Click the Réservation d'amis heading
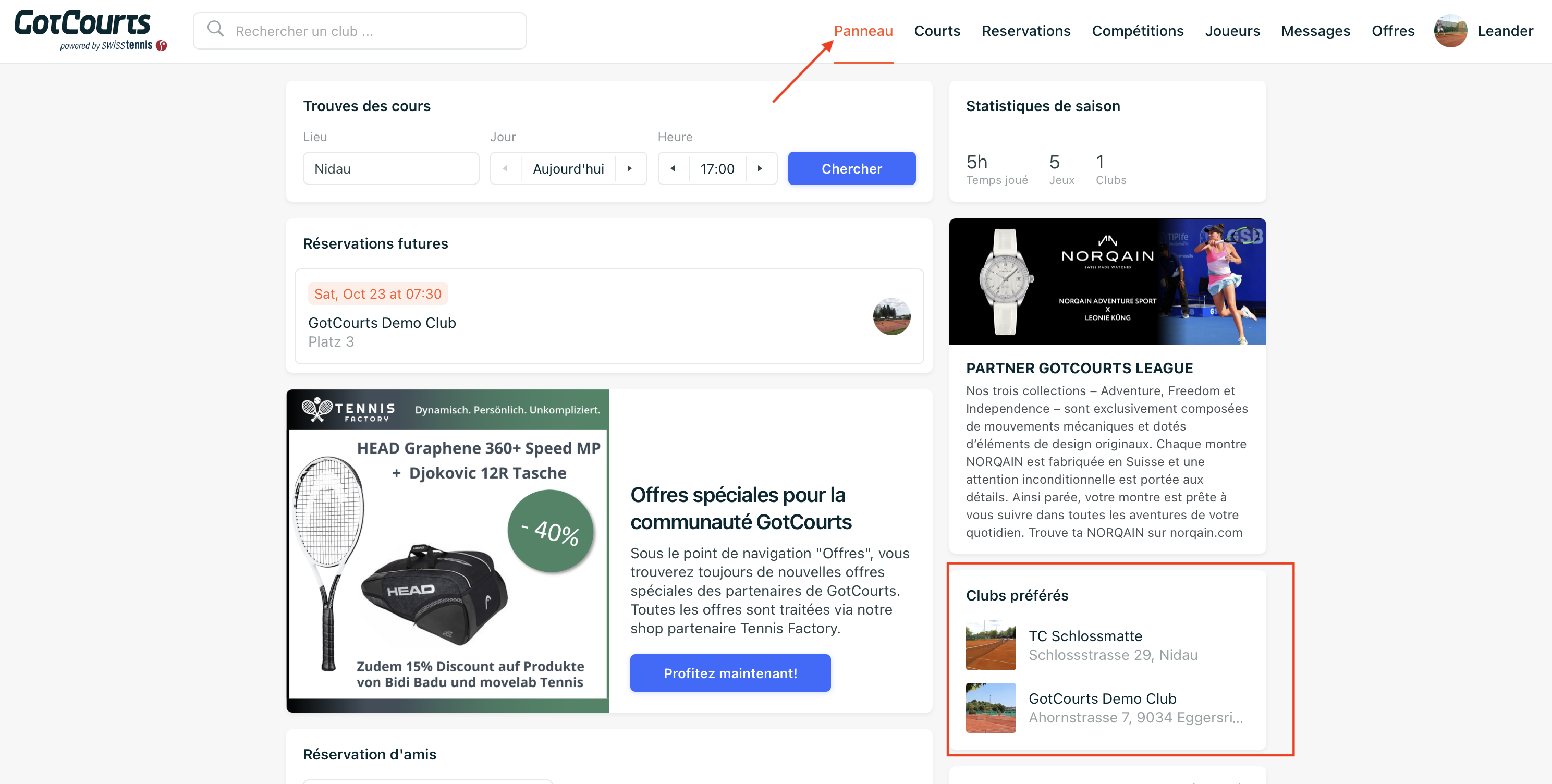 point(369,754)
